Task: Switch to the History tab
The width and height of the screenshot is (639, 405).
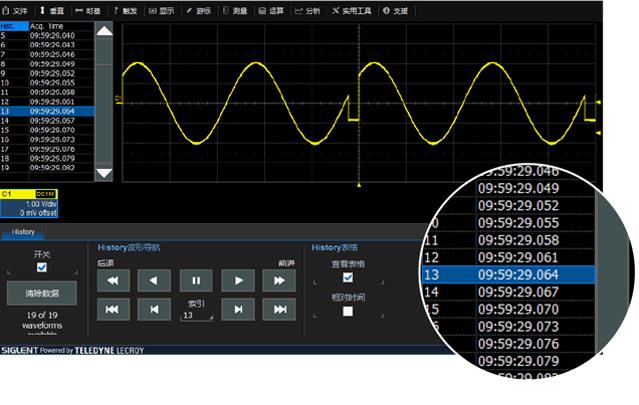Action: click(23, 232)
